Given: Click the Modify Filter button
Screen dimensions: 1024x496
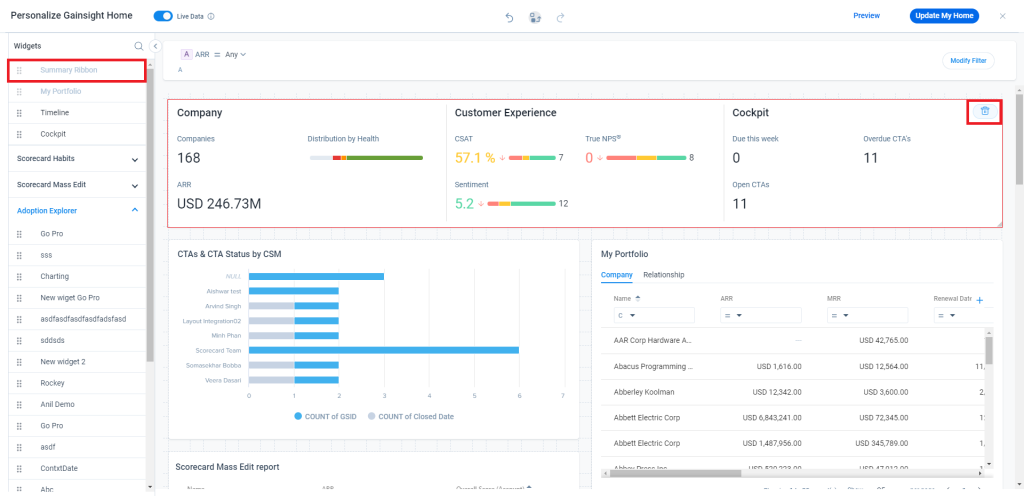Looking at the screenshot, I should pyautogui.click(x=968, y=61).
